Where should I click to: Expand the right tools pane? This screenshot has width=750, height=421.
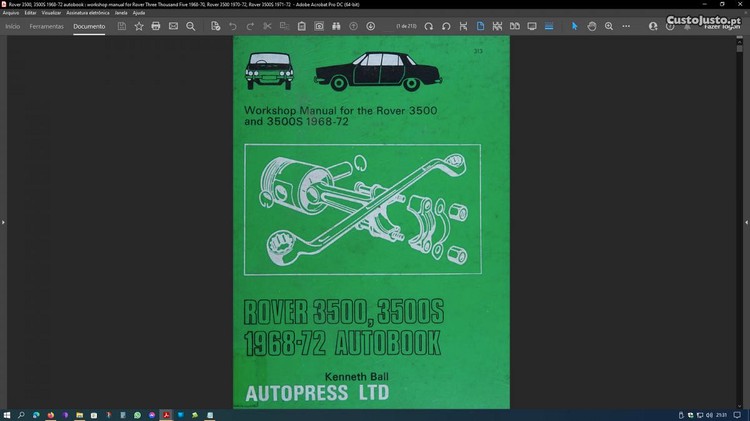click(746, 222)
